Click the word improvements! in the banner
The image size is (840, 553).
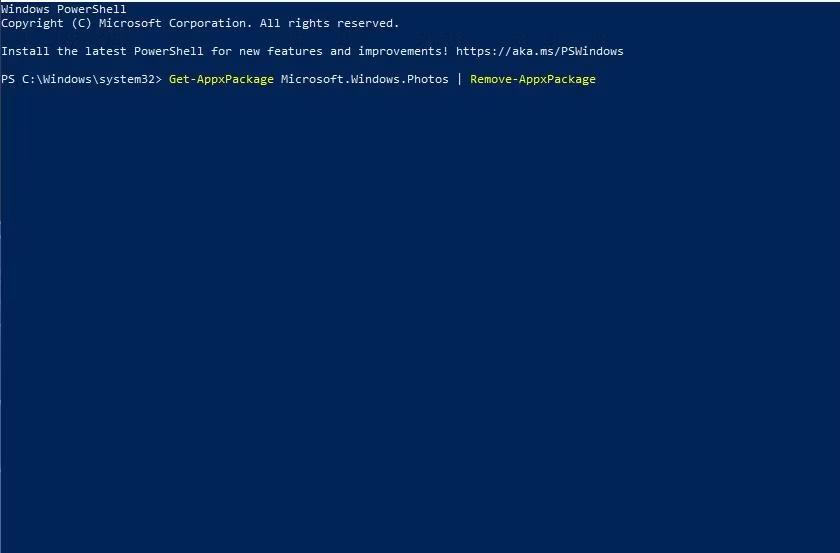[404, 51]
